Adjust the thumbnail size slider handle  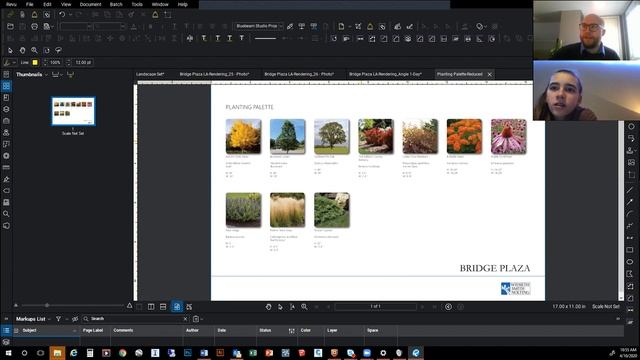click(x=47, y=305)
